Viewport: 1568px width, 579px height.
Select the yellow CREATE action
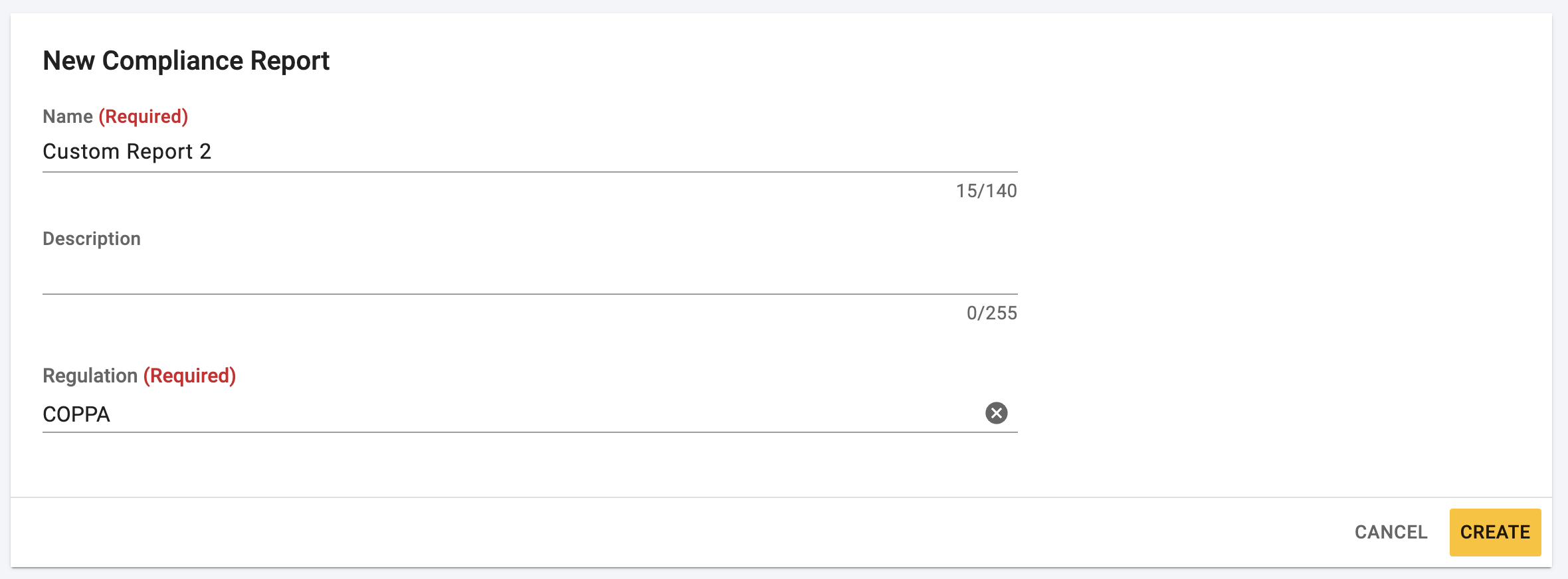(x=1495, y=532)
